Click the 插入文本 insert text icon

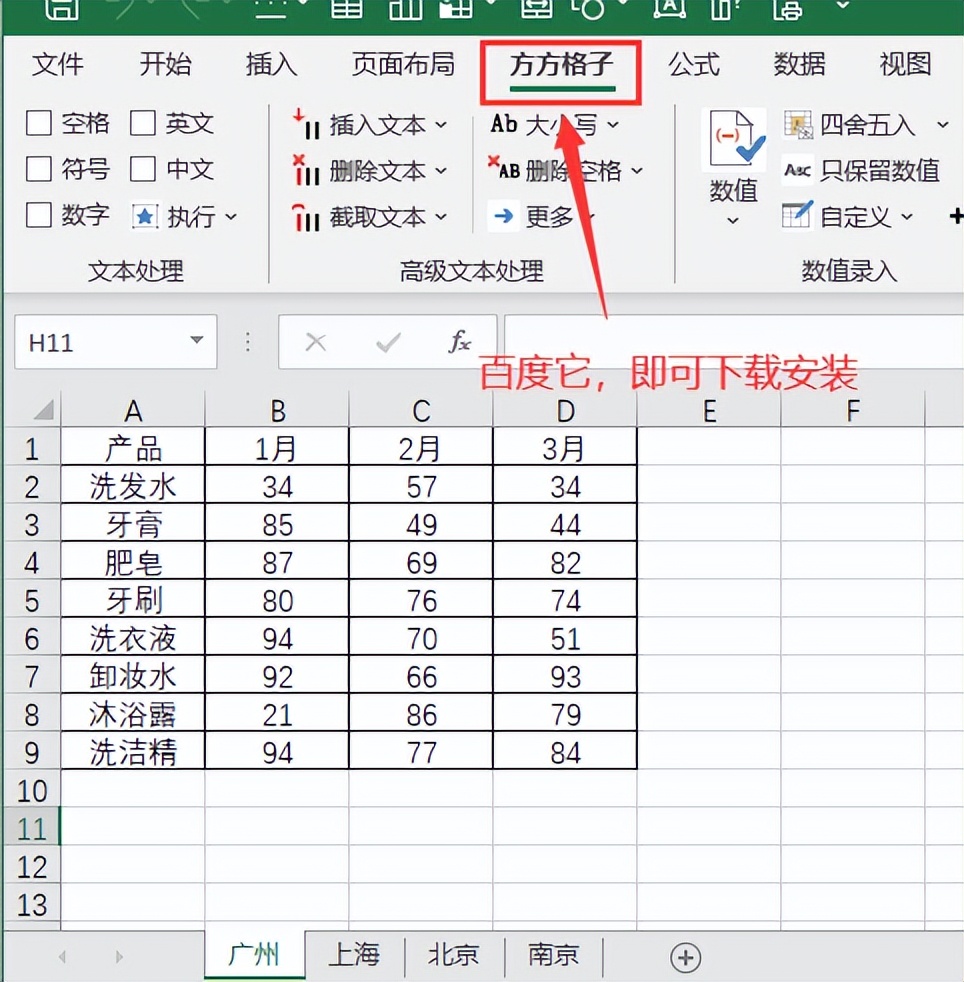(x=306, y=125)
